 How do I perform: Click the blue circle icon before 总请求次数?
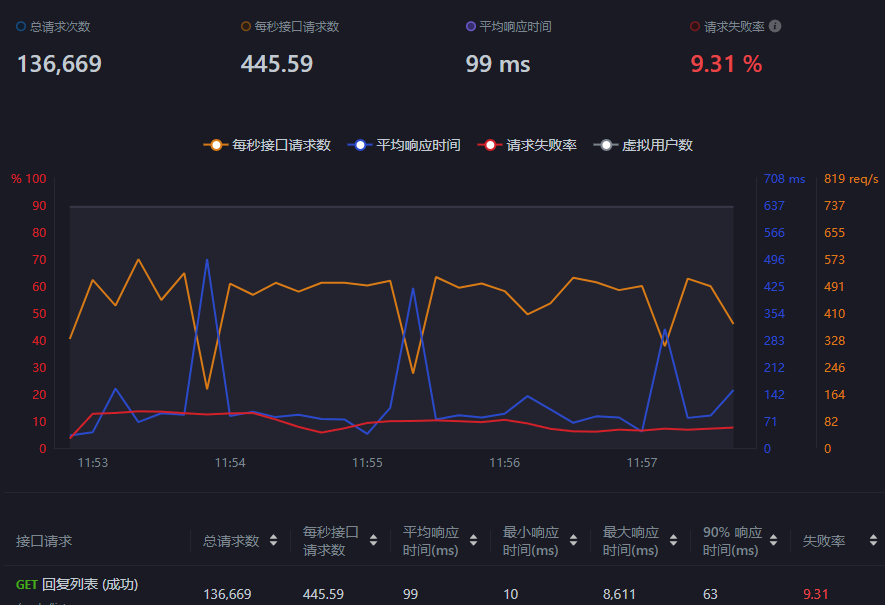(21, 27)
